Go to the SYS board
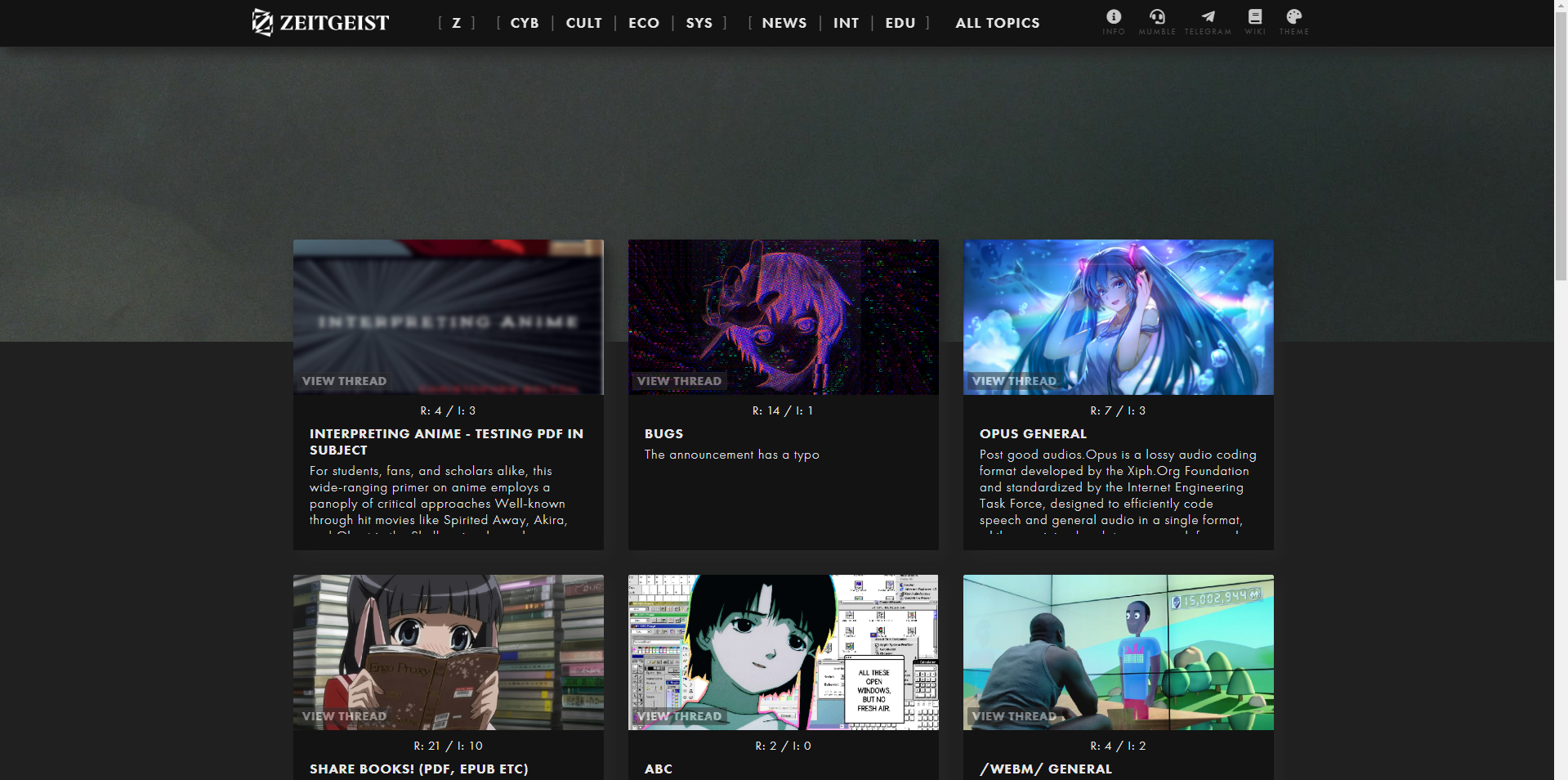This screenshot has height=780, width=1568. pyautogui.click(x=699, y=23)
